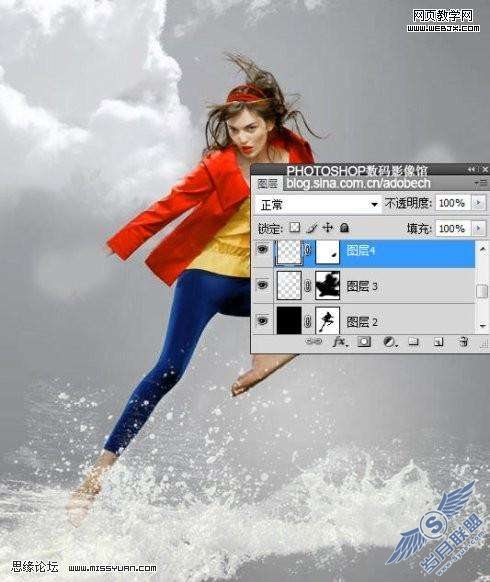This screenshot has height=582, width=490.
Task: Select the 图层 3 mask thumbnail
Action: [x=327, y=285]
